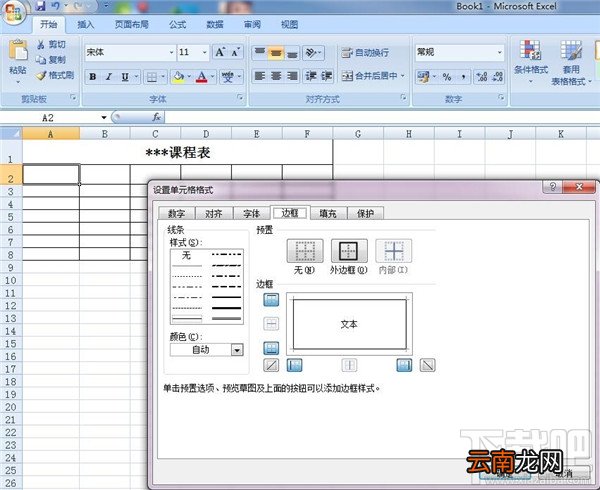Center cell text horizontally
Viewport: 600px width, 490px height.
coord(276,76)
